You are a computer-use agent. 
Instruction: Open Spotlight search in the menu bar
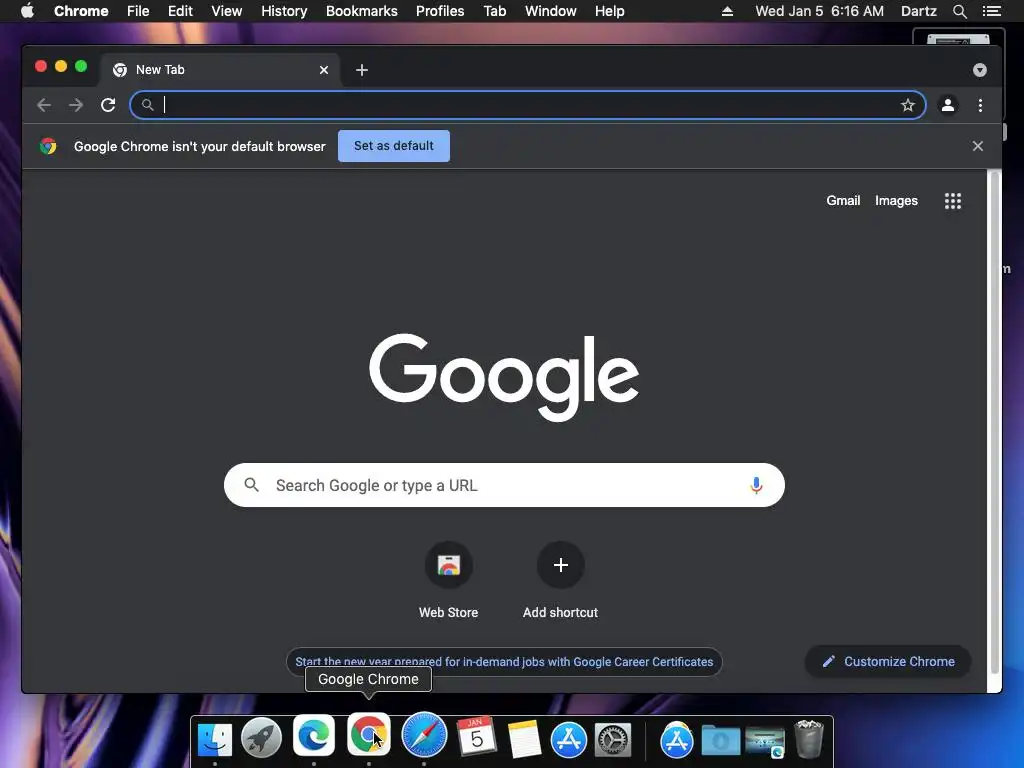tap(959, 11)
